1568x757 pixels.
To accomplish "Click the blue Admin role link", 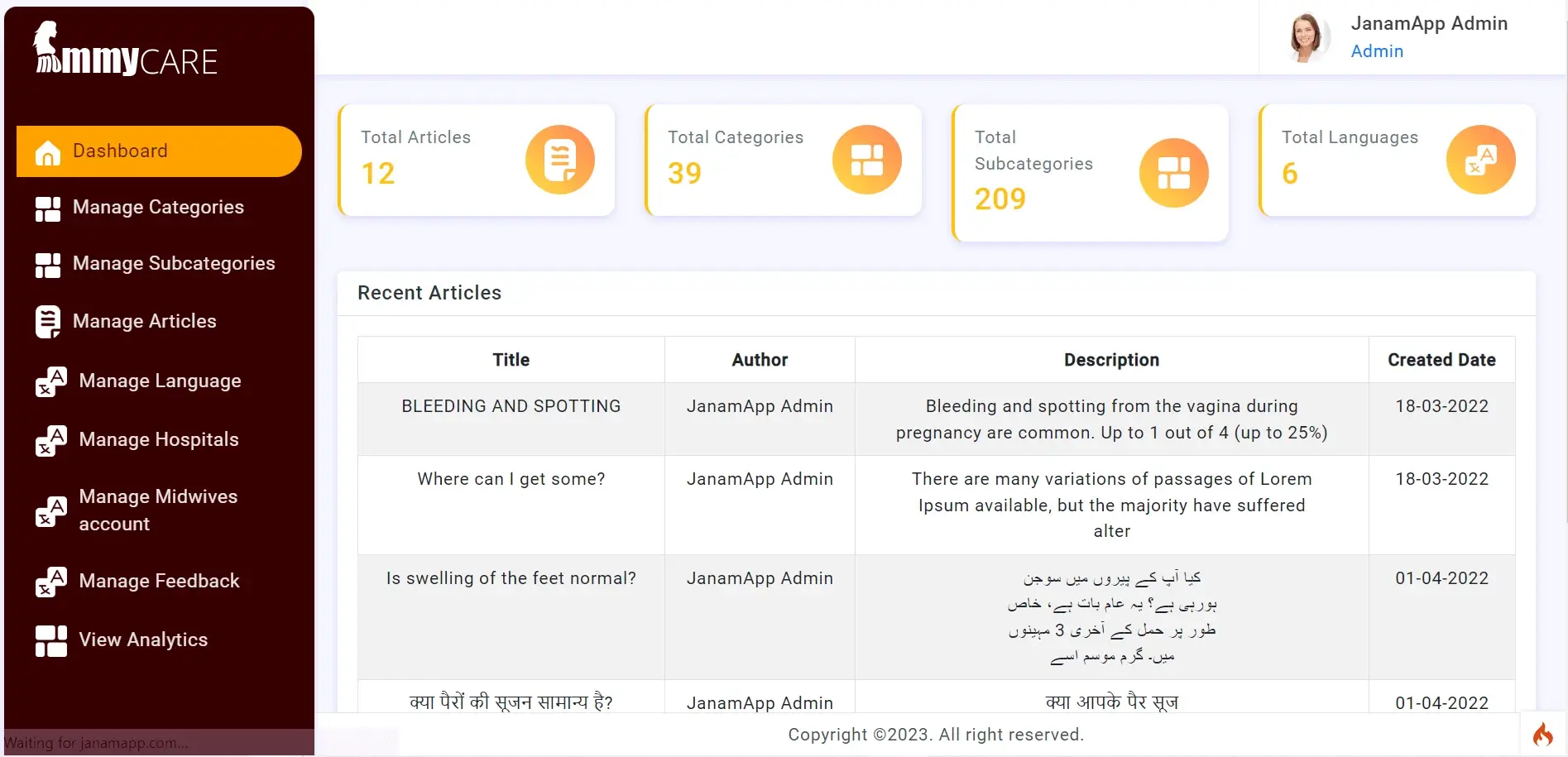I will [x=1377, y=51].
